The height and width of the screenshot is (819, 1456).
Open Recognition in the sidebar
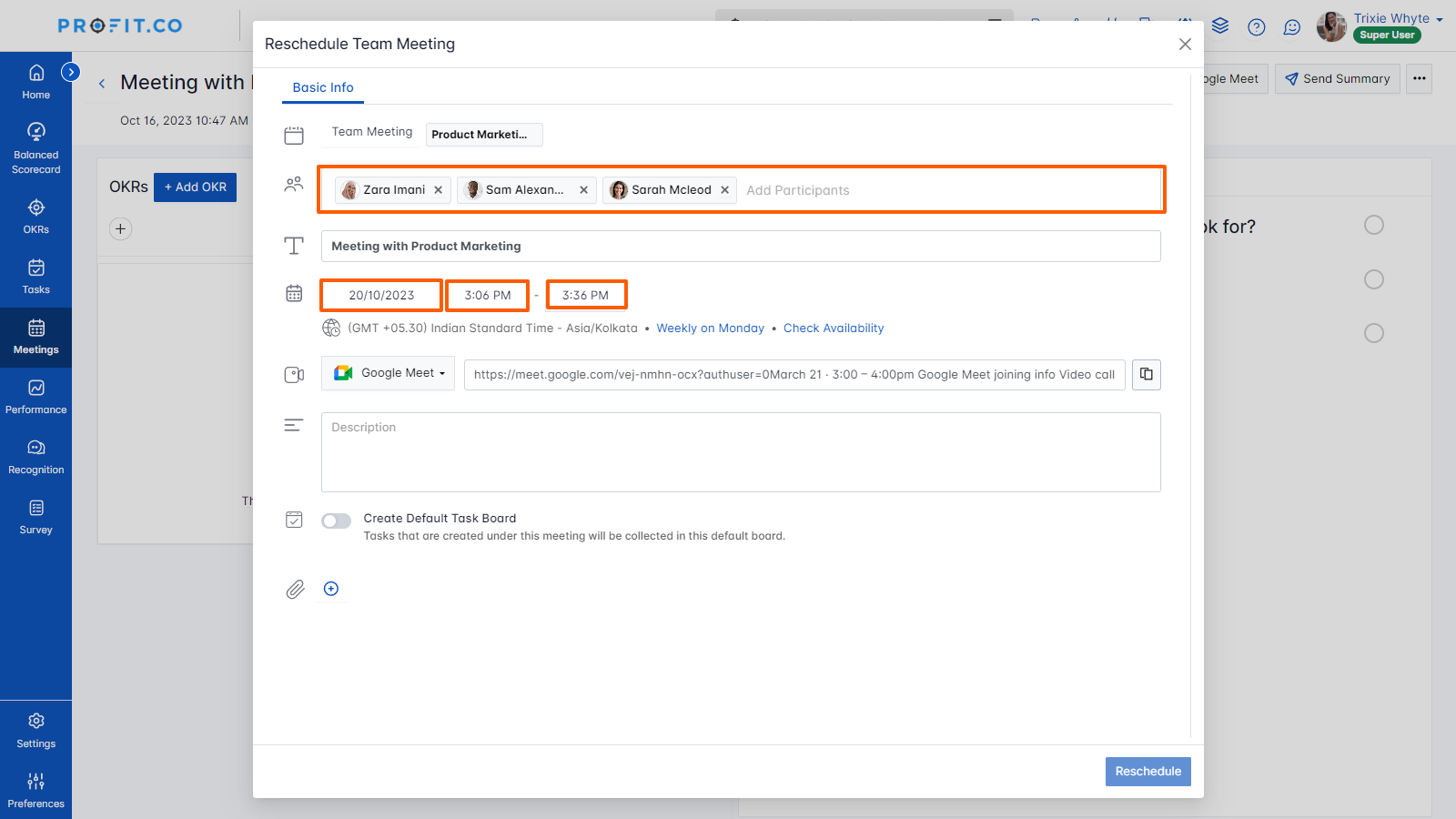(36, 457)
